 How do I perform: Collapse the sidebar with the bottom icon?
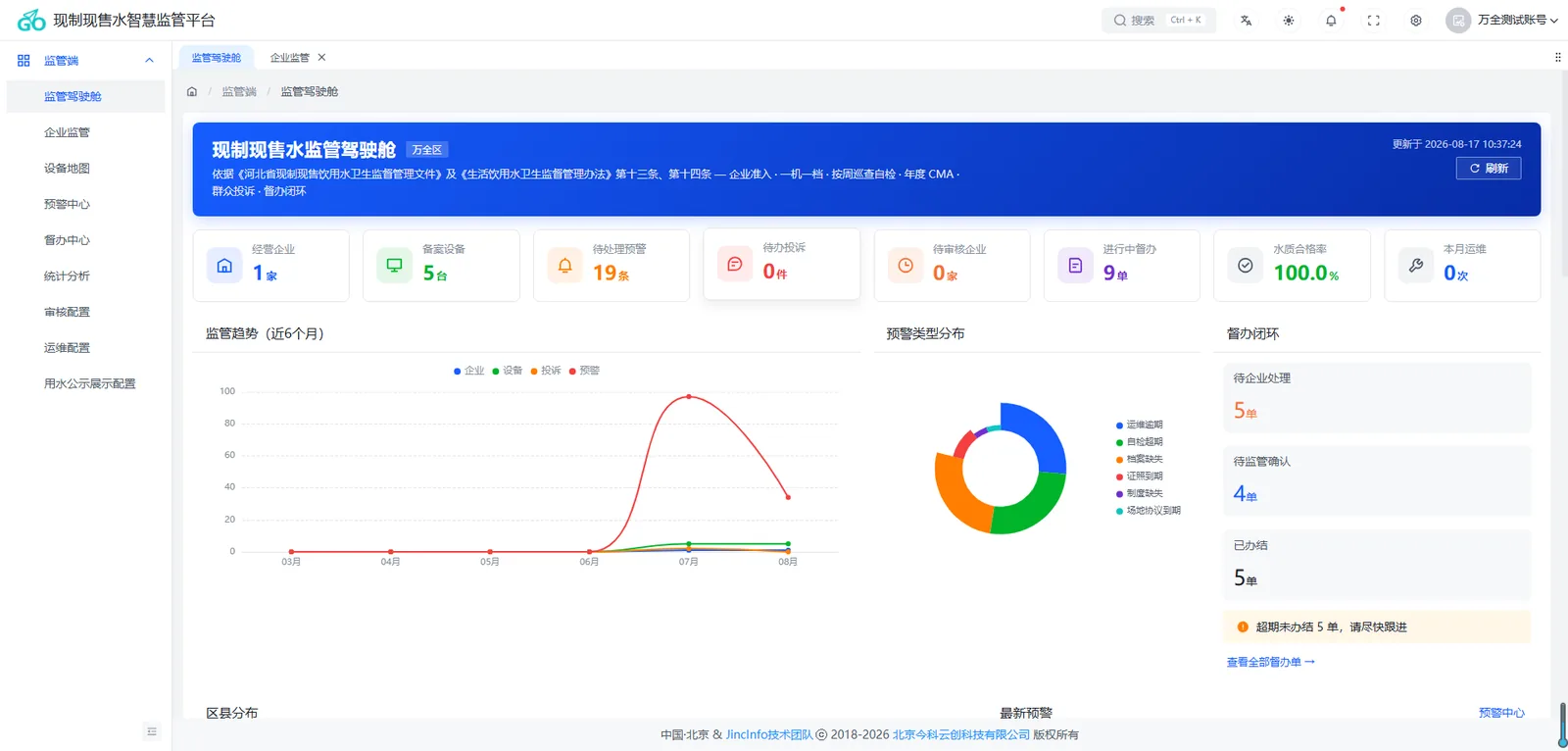click(152, 730)
